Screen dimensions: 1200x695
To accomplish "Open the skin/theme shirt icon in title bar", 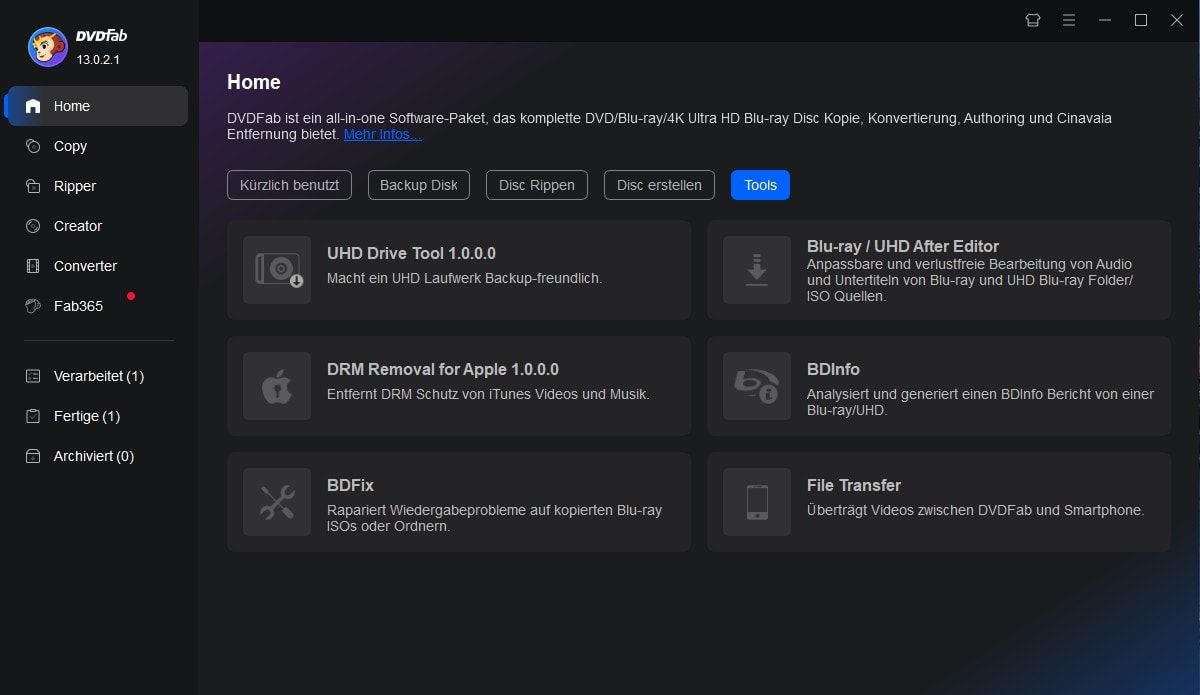I will (1033, 20).
